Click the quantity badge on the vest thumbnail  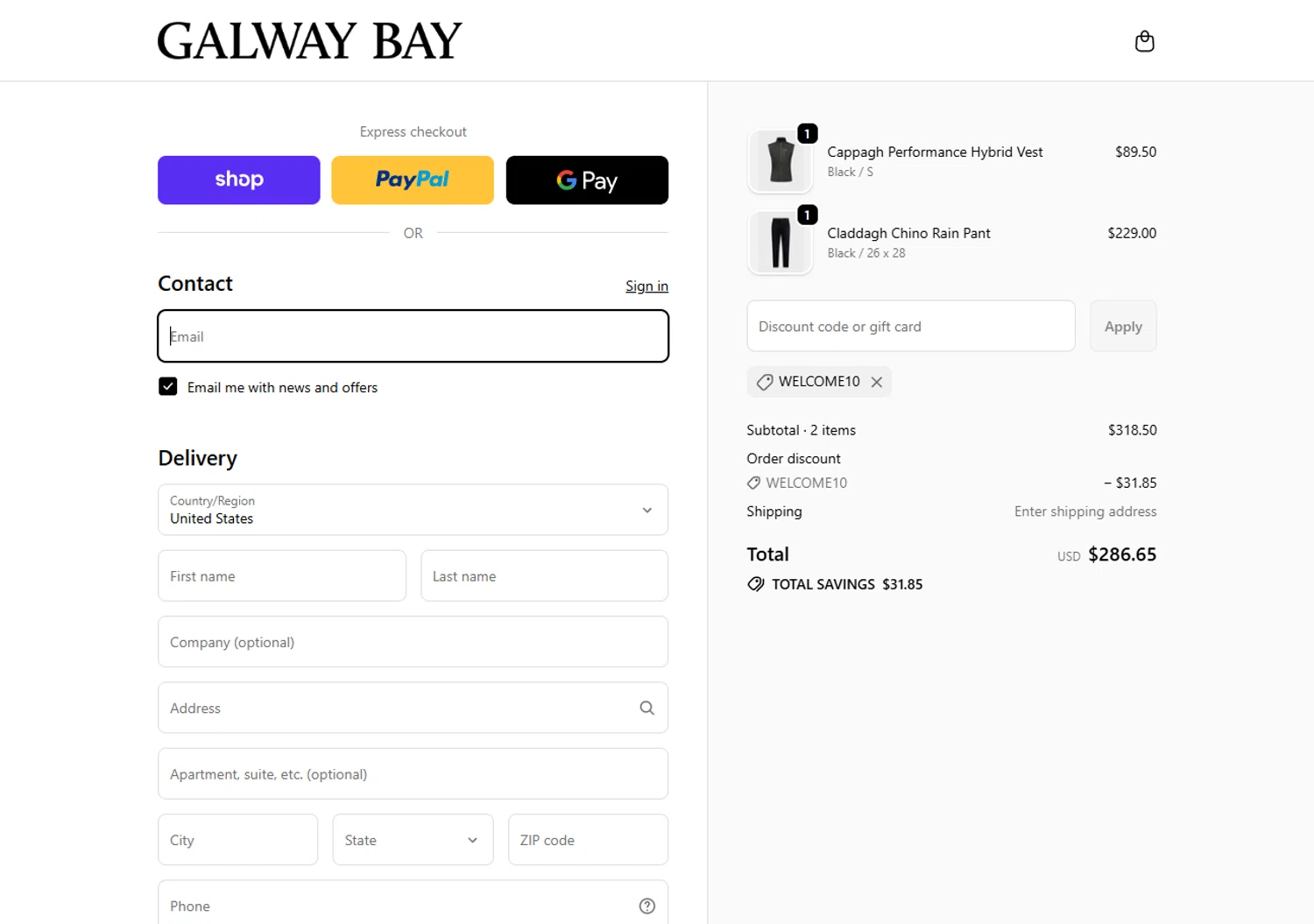click(807, 133)
